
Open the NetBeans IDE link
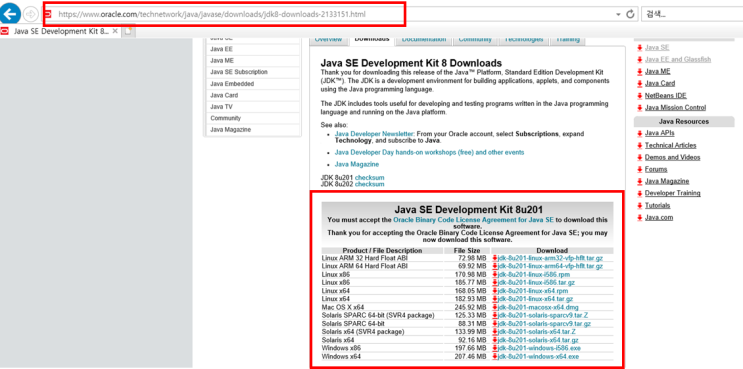point(665,96)
